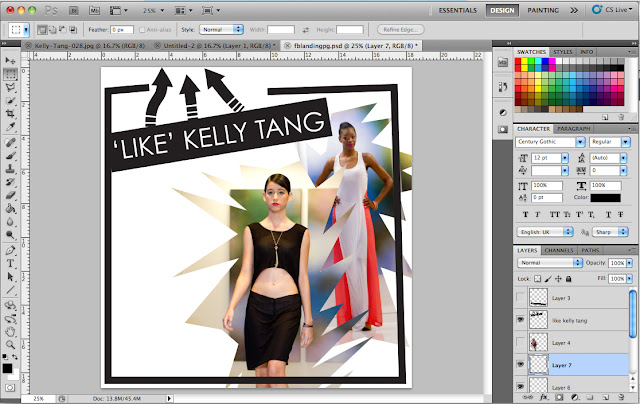Switch to the Channels tab
Image resolution: width=640 pixels, height=404 pixels.
559,250
